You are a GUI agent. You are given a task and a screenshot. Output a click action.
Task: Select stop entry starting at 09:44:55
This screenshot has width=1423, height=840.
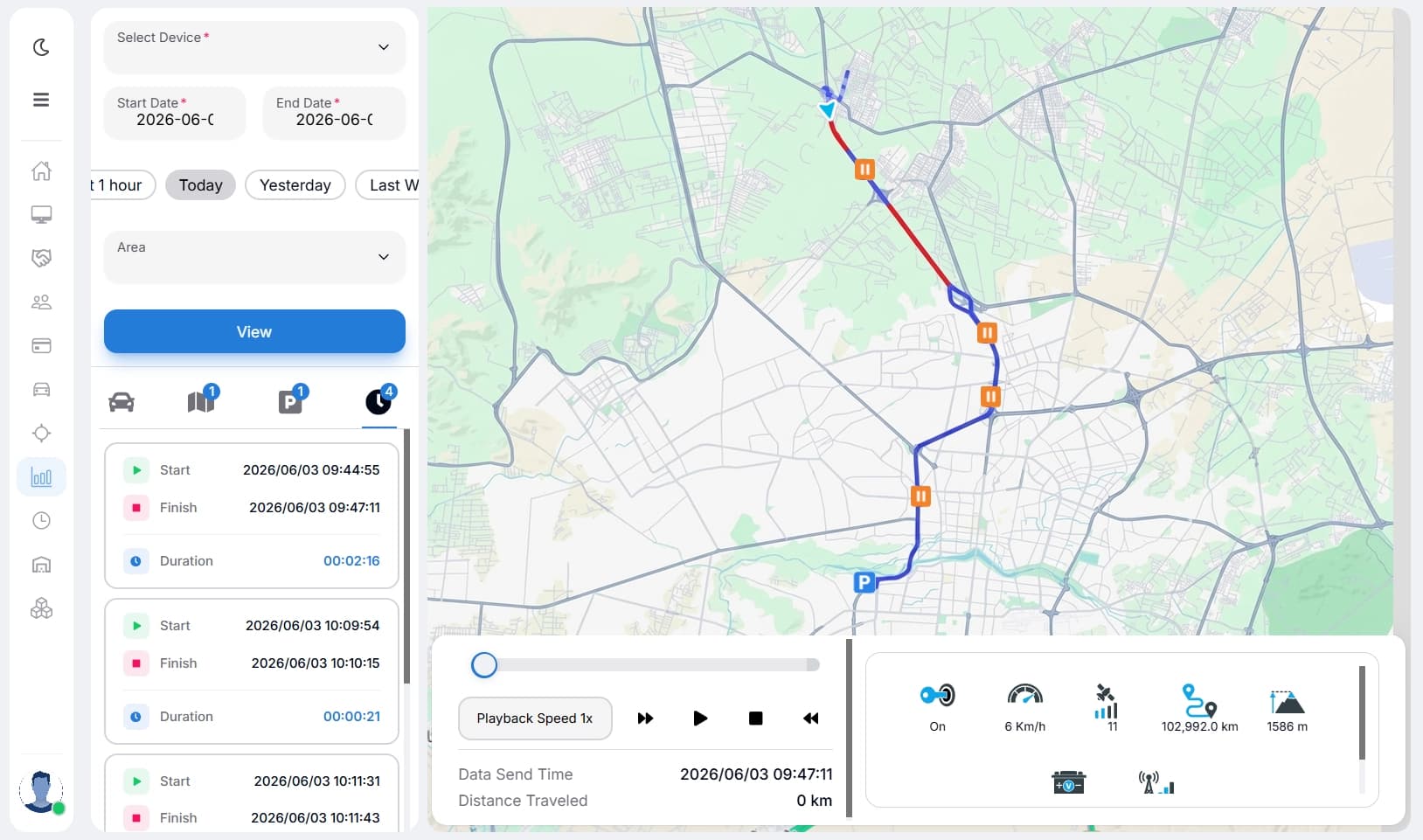point(252,516)
